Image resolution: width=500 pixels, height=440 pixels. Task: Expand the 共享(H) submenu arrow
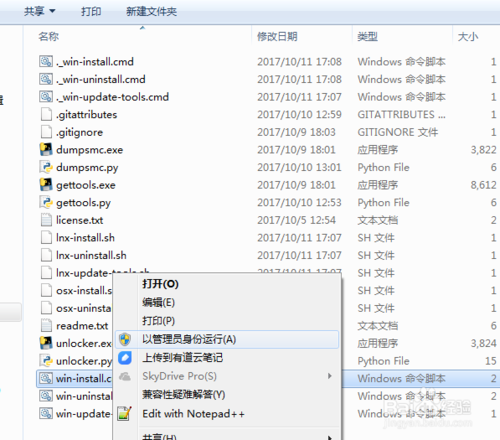(x=330, y=437)
